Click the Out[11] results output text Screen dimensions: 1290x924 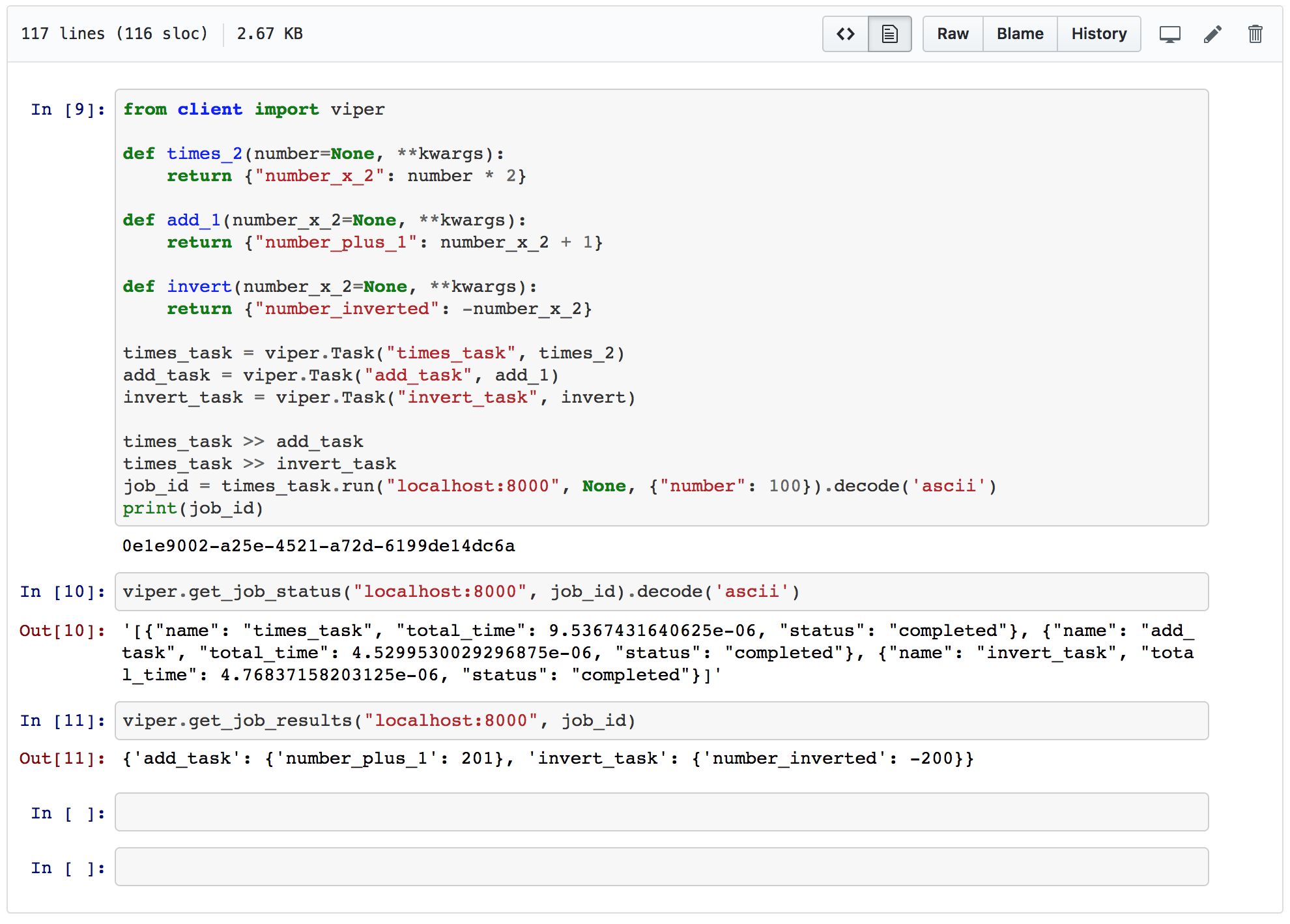(x=548, y=758)
